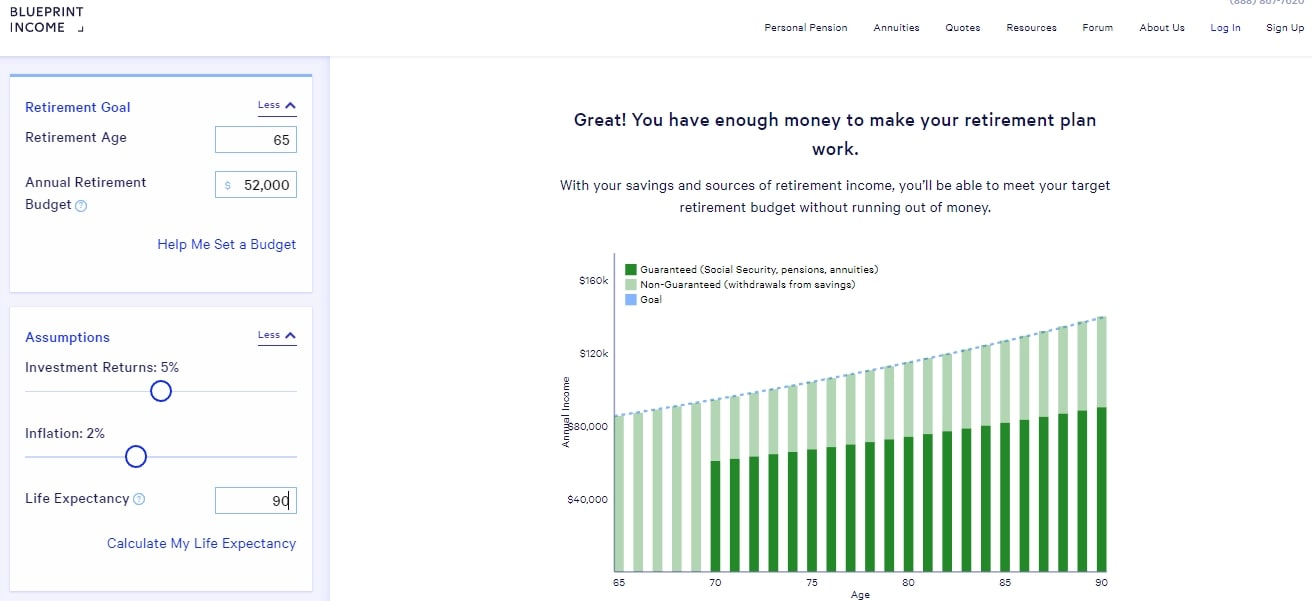
Task: Open the Resources menu
Action: coord(1031,28)
